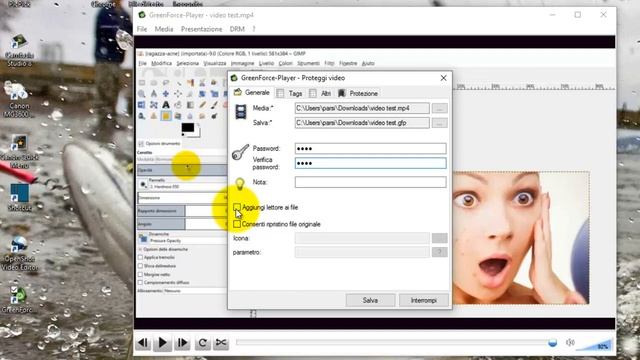Select the Paintbrush tool in GIMP
Viewport: 640px width, 360px height.
pyautogui.click(x=214, y=105)
